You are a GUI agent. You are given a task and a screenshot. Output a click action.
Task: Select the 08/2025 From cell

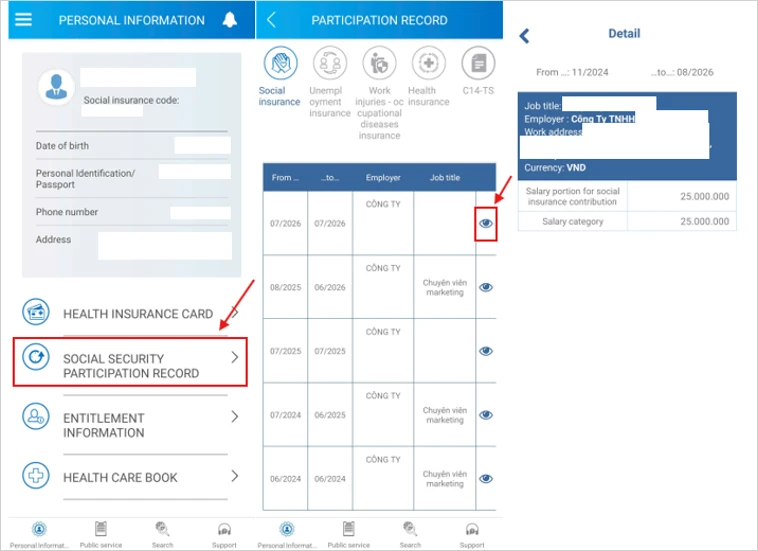[285, 287]
